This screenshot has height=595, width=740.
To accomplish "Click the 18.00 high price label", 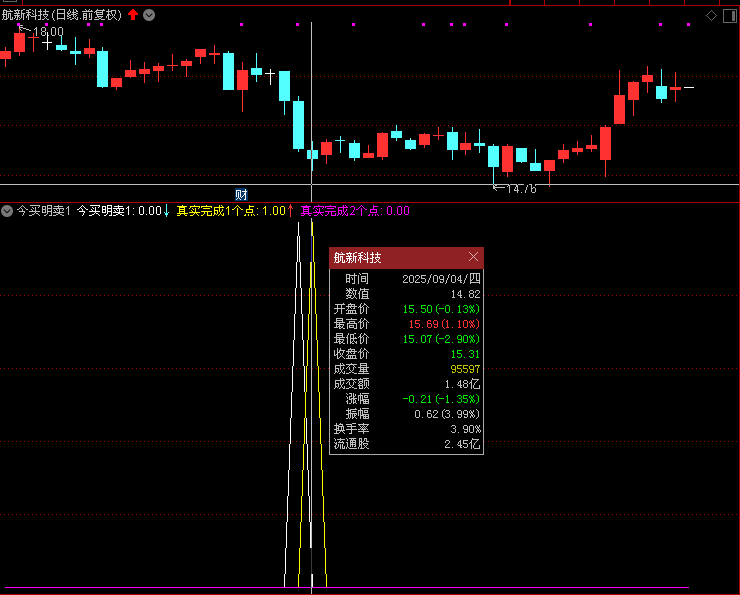I will point(48,32).
